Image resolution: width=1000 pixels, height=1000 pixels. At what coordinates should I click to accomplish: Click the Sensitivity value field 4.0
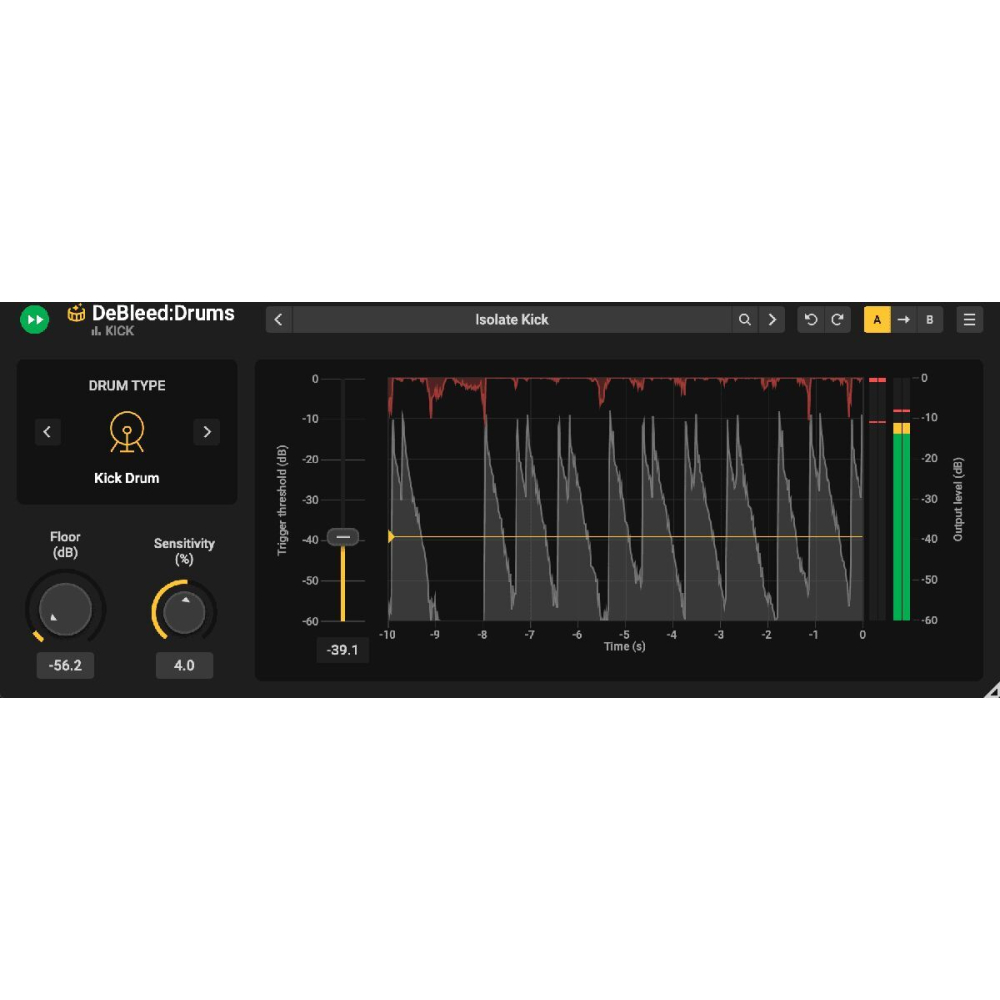coord(184,665)
